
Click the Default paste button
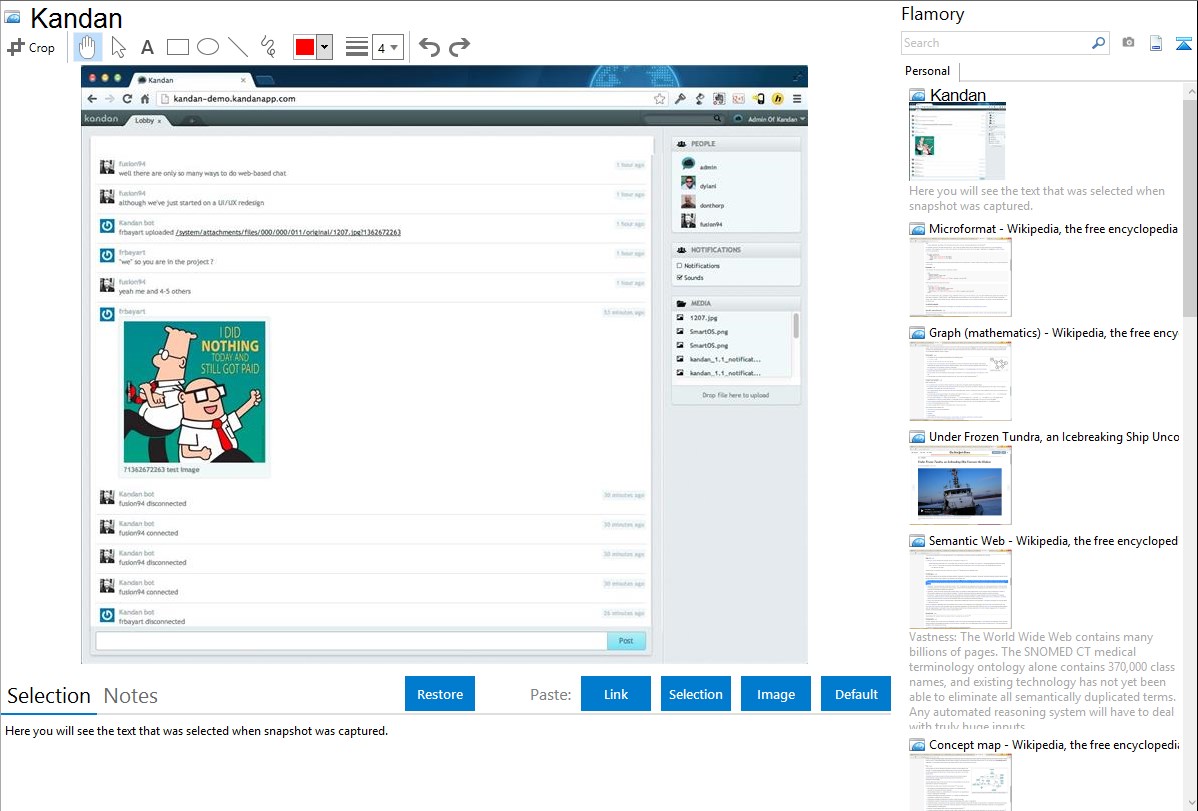coord(856,694)
